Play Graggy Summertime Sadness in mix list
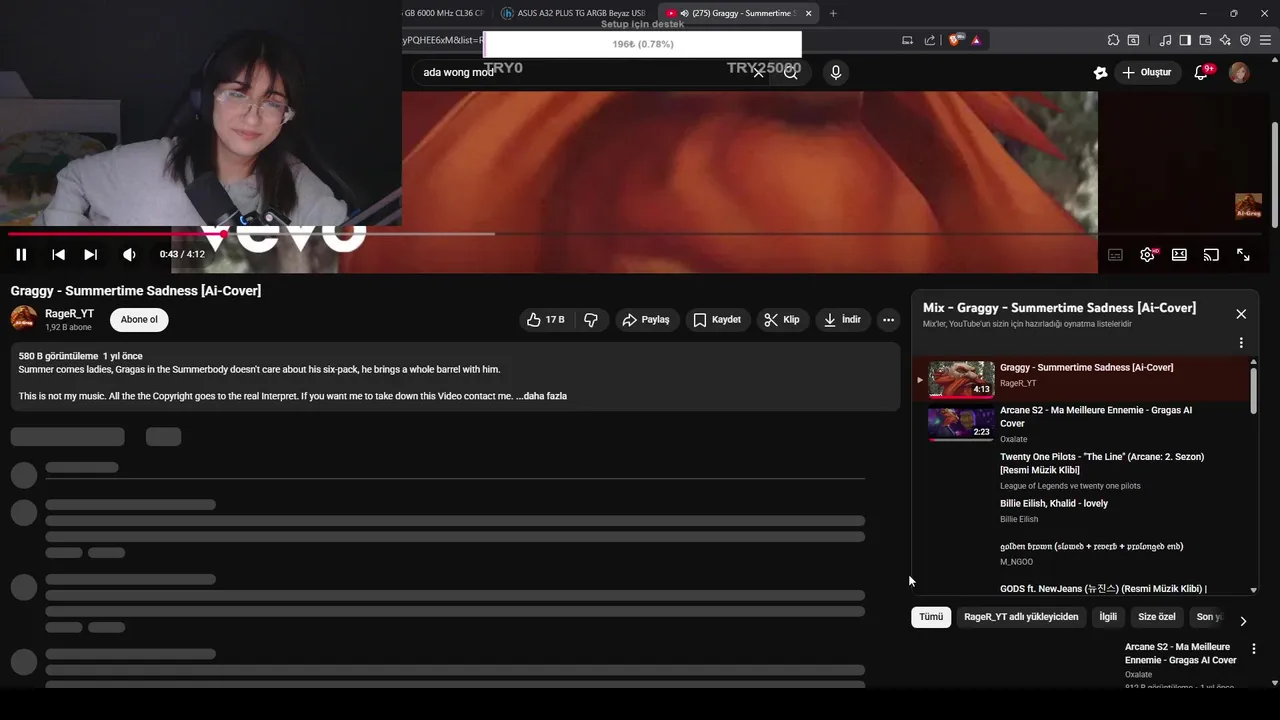This screenshot has width=1280, height=720. pos(1081,379)
